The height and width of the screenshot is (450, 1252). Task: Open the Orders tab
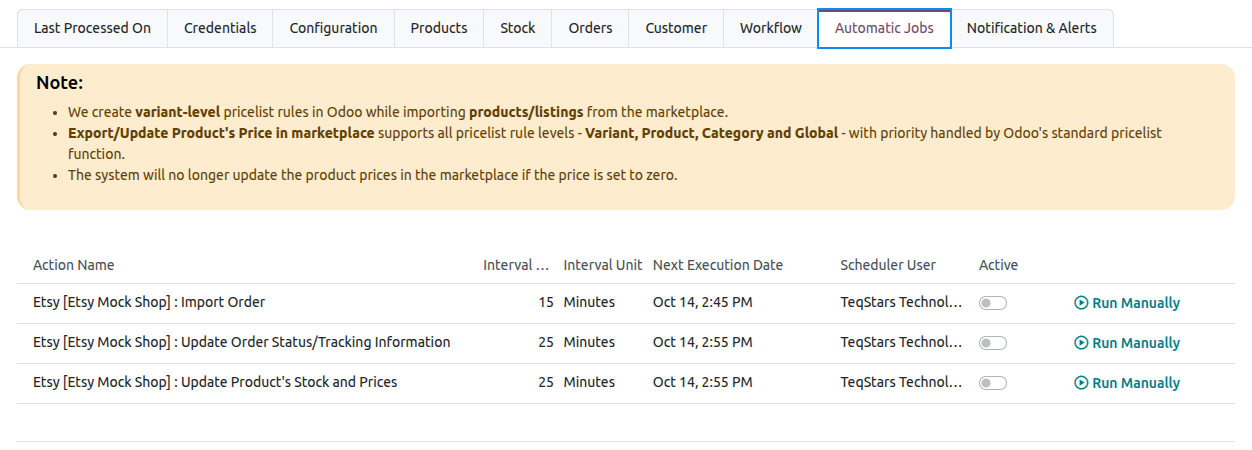[590, 28]
